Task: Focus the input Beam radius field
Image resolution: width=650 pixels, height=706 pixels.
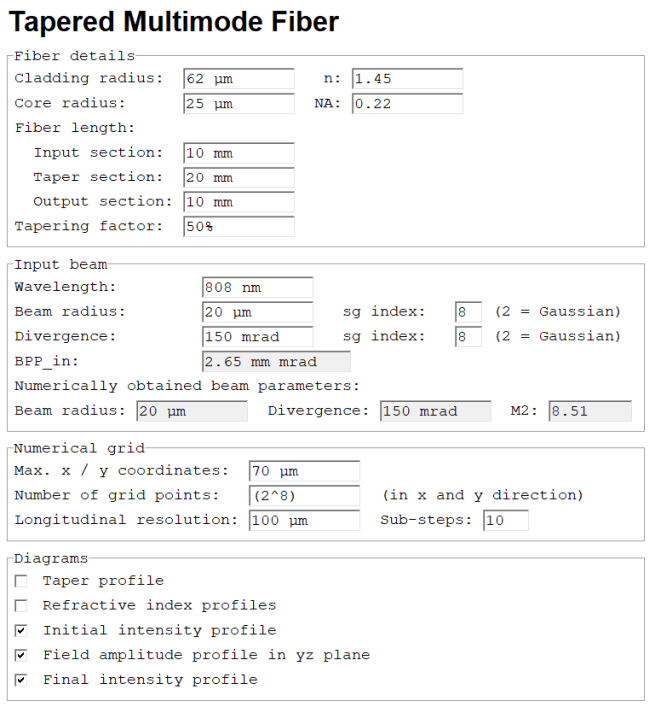Action: (x=258, y=312)
